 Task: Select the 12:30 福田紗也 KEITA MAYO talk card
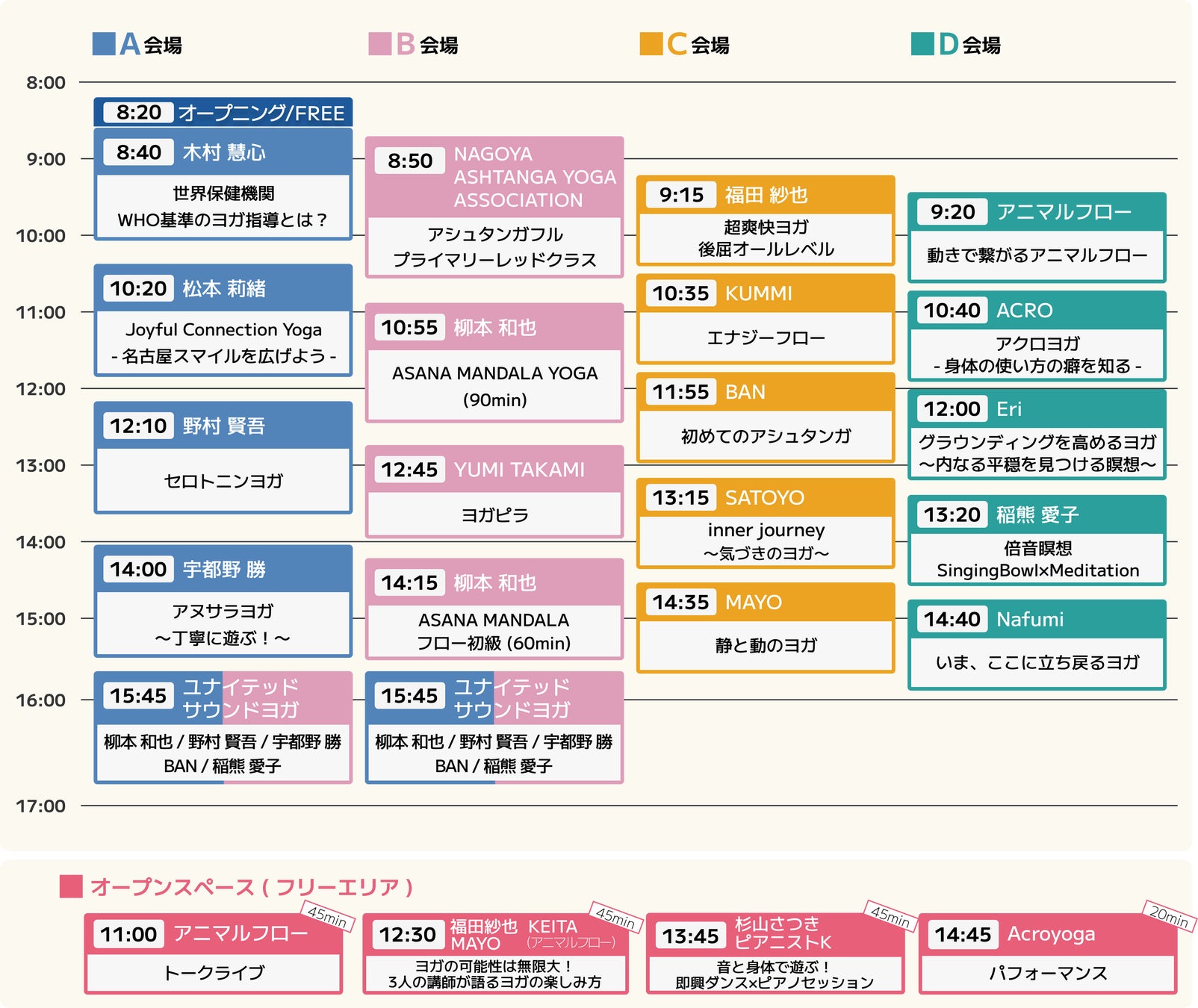click(x=496, y=953)
